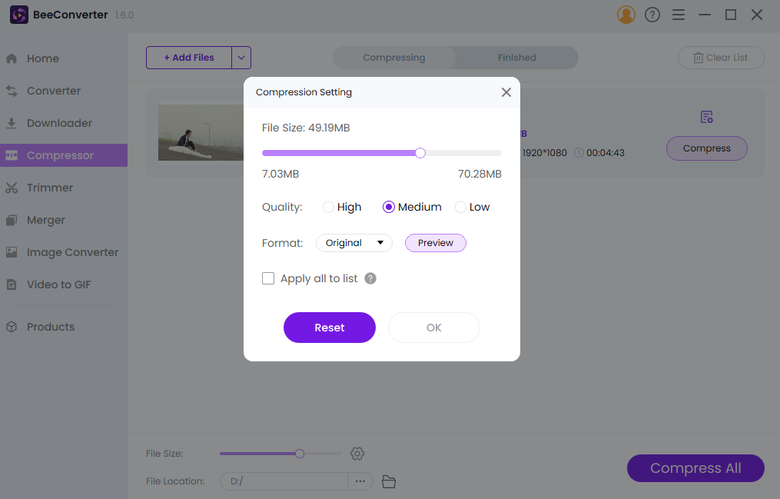Select Medium quality radio button
The image size is (780, 499).
coord(389,207)
